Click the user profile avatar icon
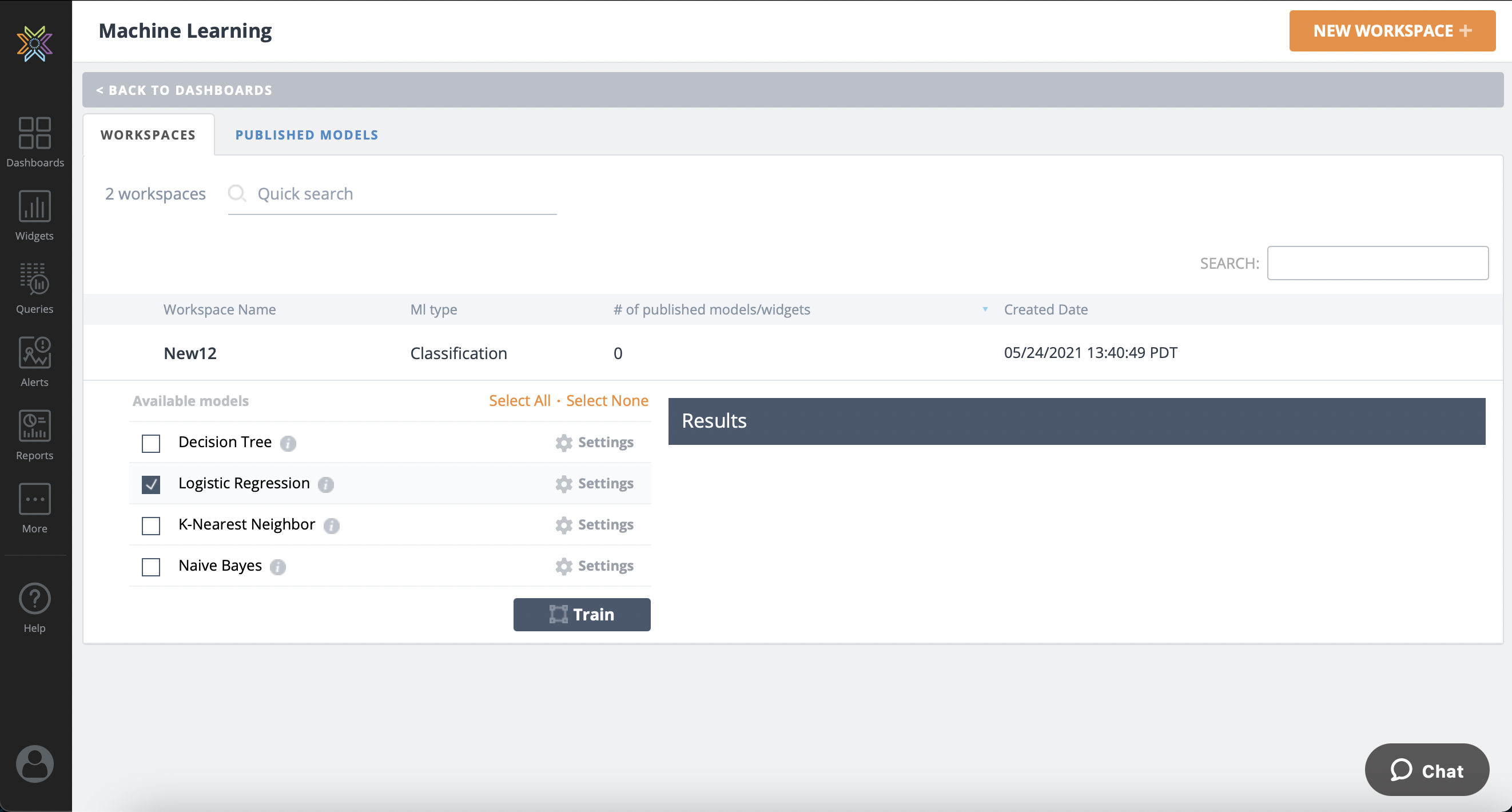The image size is (1512, 812). click(35, 763)
